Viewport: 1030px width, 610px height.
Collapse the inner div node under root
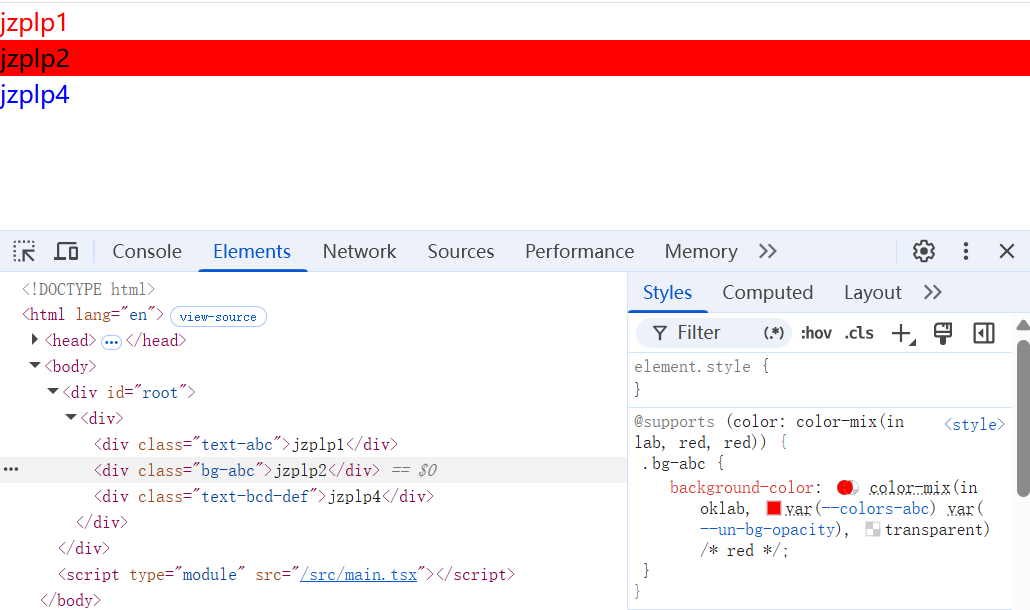(71, 417)
